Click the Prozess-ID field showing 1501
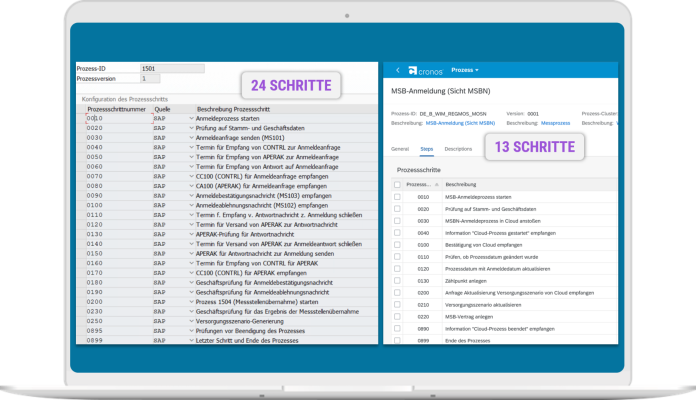Screen dimensions: 696x400 pos(172,68)
